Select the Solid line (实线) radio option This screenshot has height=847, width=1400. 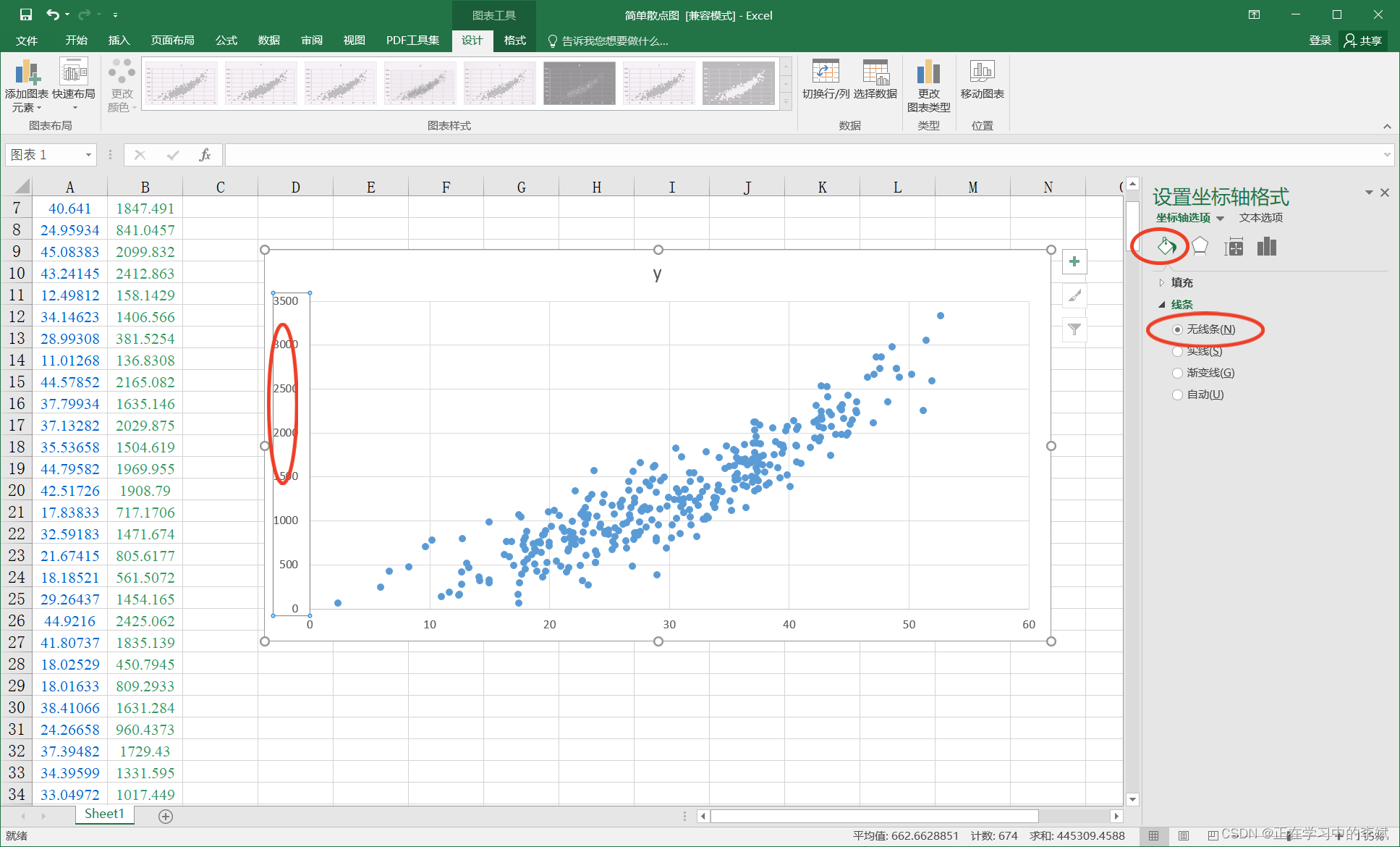[1178, 351]
